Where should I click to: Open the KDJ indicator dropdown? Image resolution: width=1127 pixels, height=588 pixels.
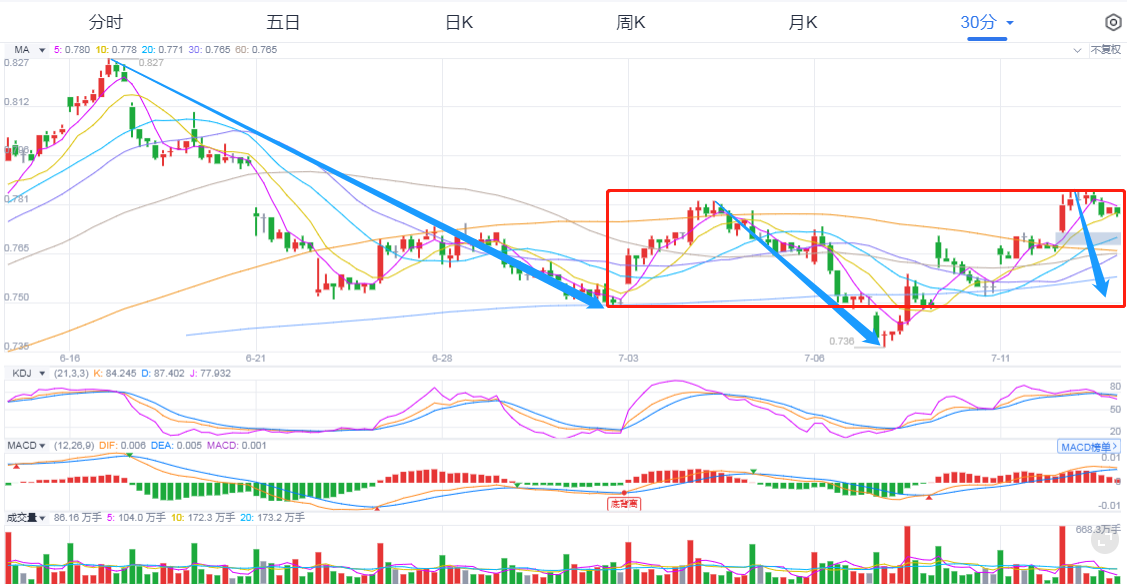coord(29,373)
